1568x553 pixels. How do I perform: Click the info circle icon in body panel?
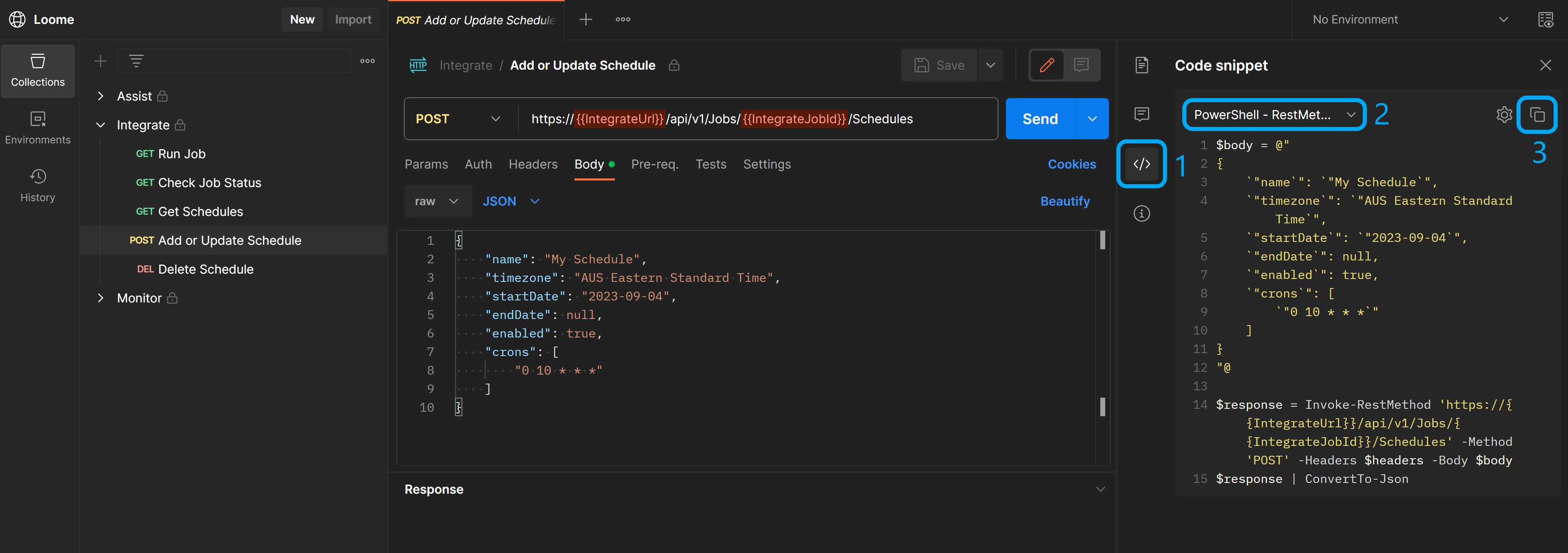[1142, 213]
